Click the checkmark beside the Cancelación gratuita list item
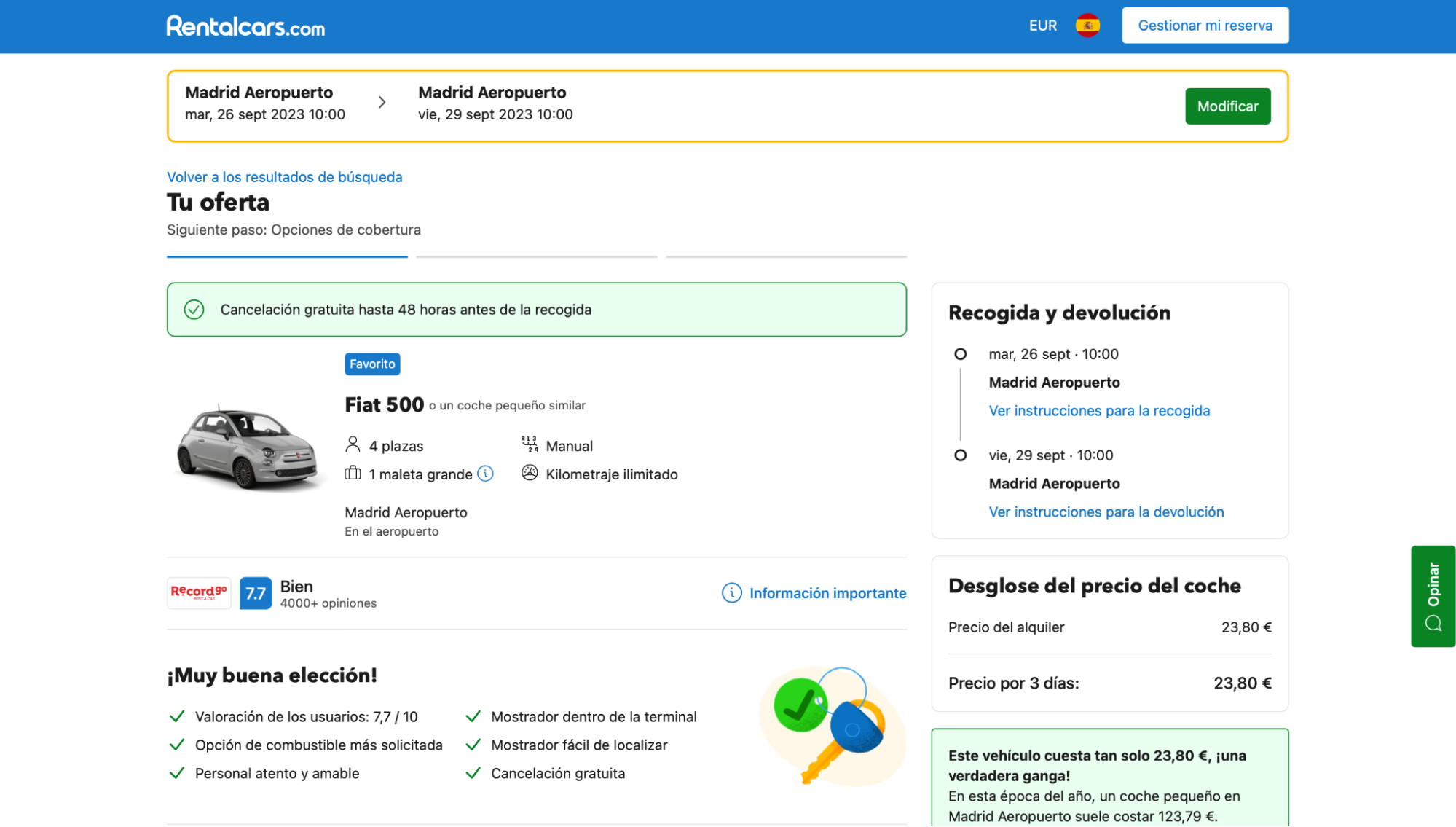1456x827 pixels. click(x=473, y=774)
